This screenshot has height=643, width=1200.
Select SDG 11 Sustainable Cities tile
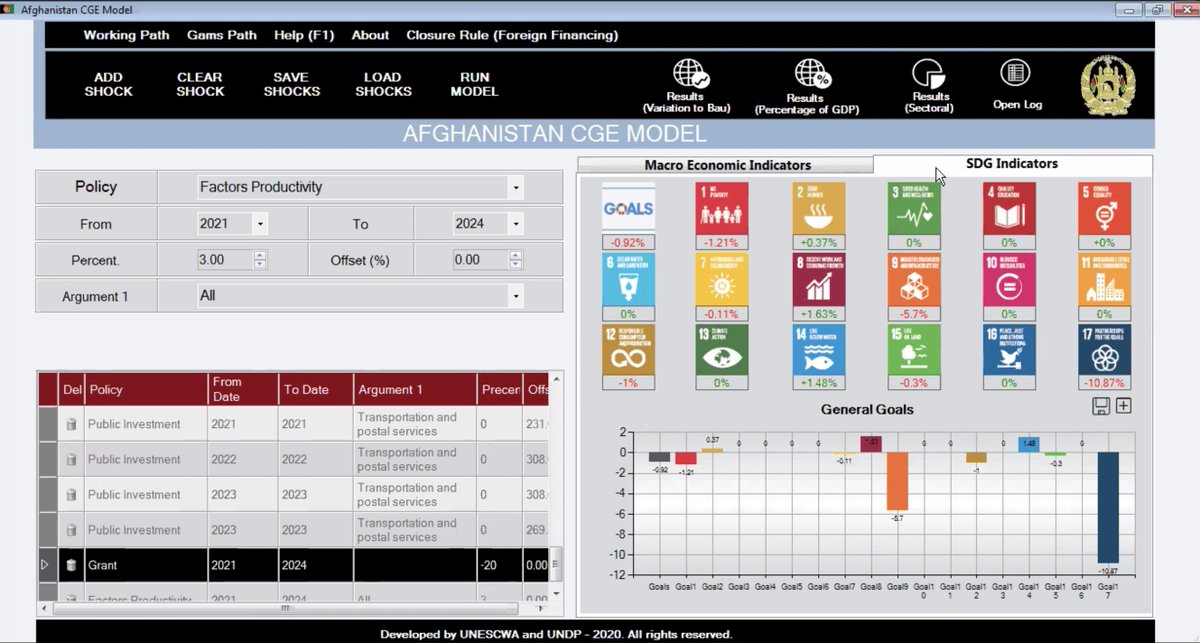[x=1105, y=279]
